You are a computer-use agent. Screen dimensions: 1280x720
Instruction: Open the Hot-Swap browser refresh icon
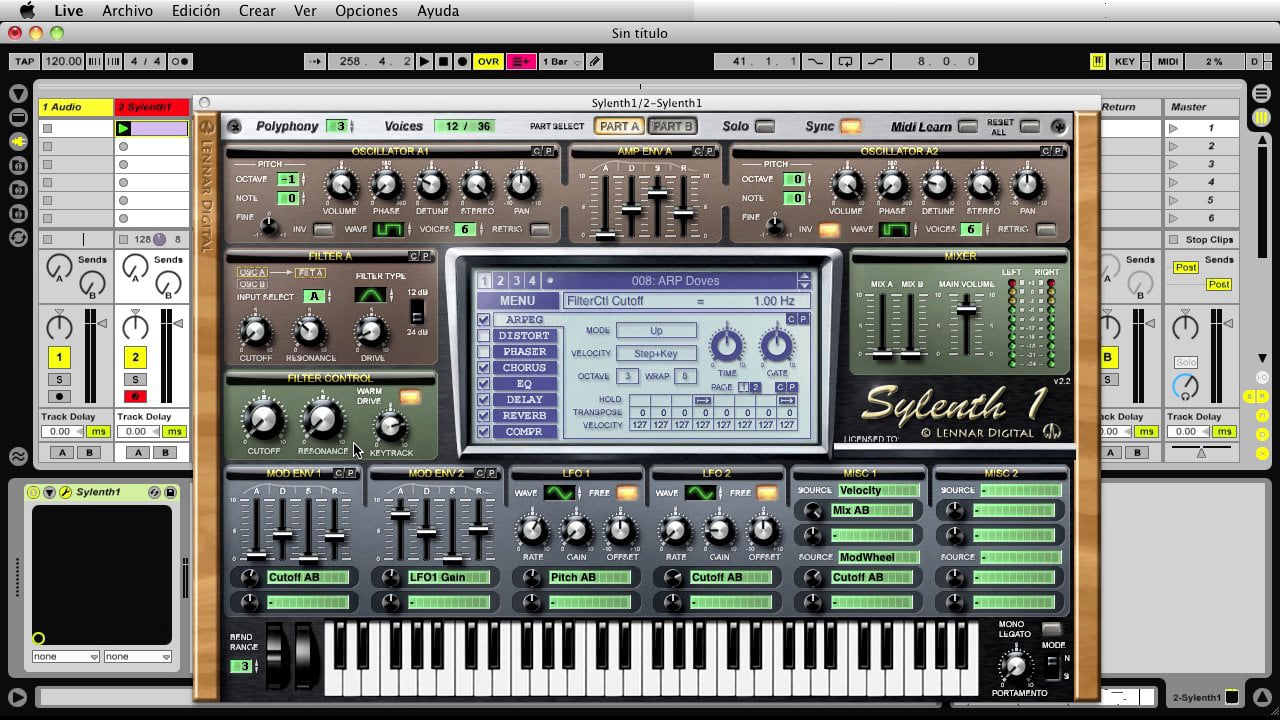19,238
